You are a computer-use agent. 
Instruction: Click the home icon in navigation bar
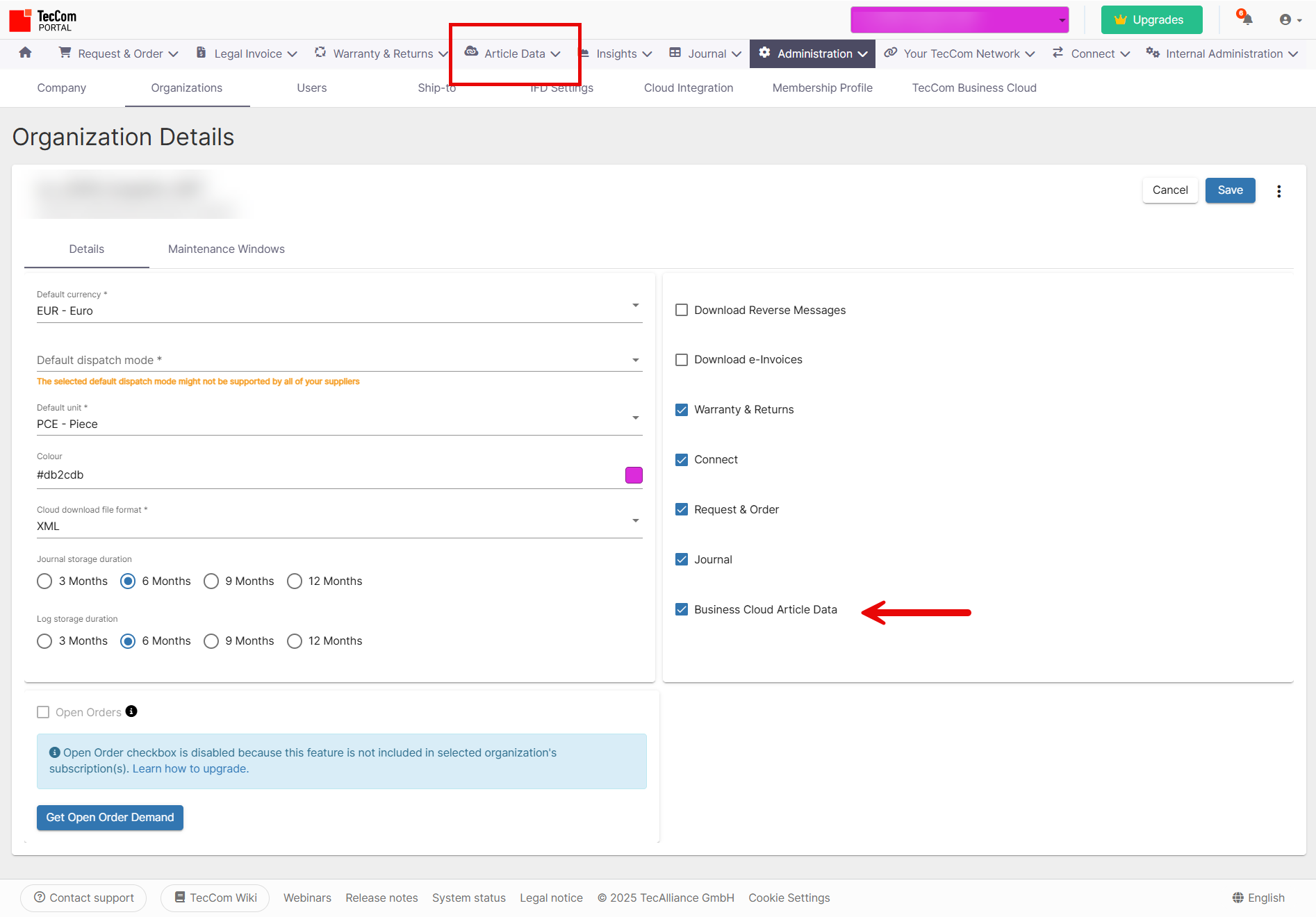pyautogui.click(x=26, y=53)
